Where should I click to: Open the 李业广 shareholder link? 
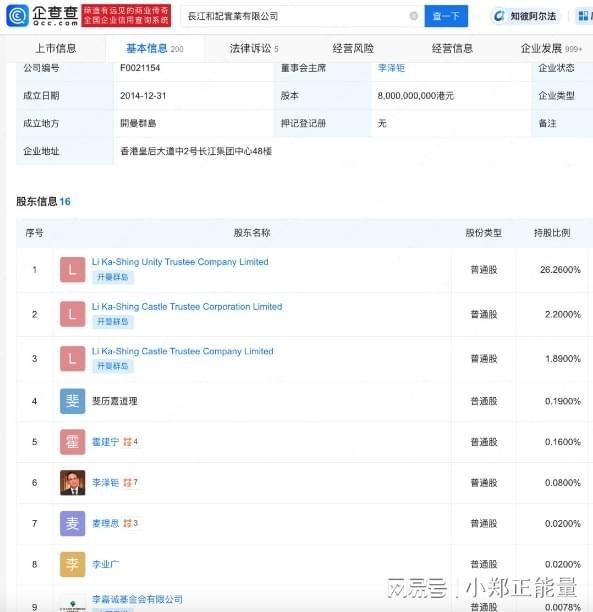point(105,564)
